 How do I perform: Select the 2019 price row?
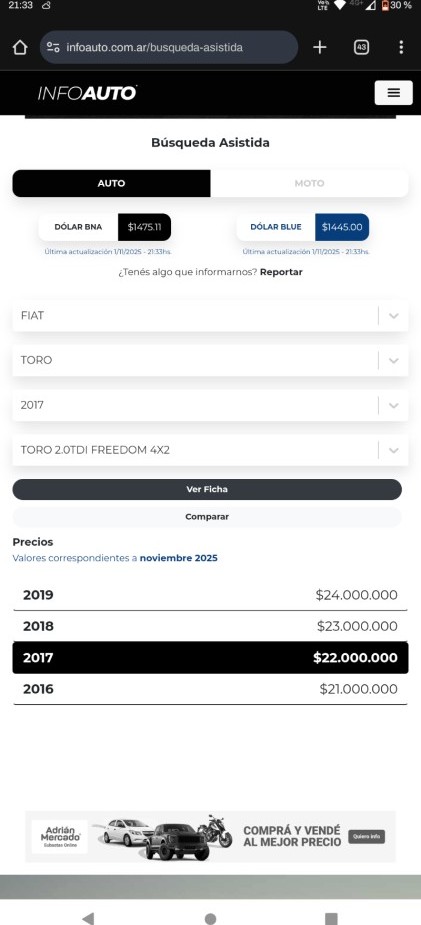pos(210,595)
